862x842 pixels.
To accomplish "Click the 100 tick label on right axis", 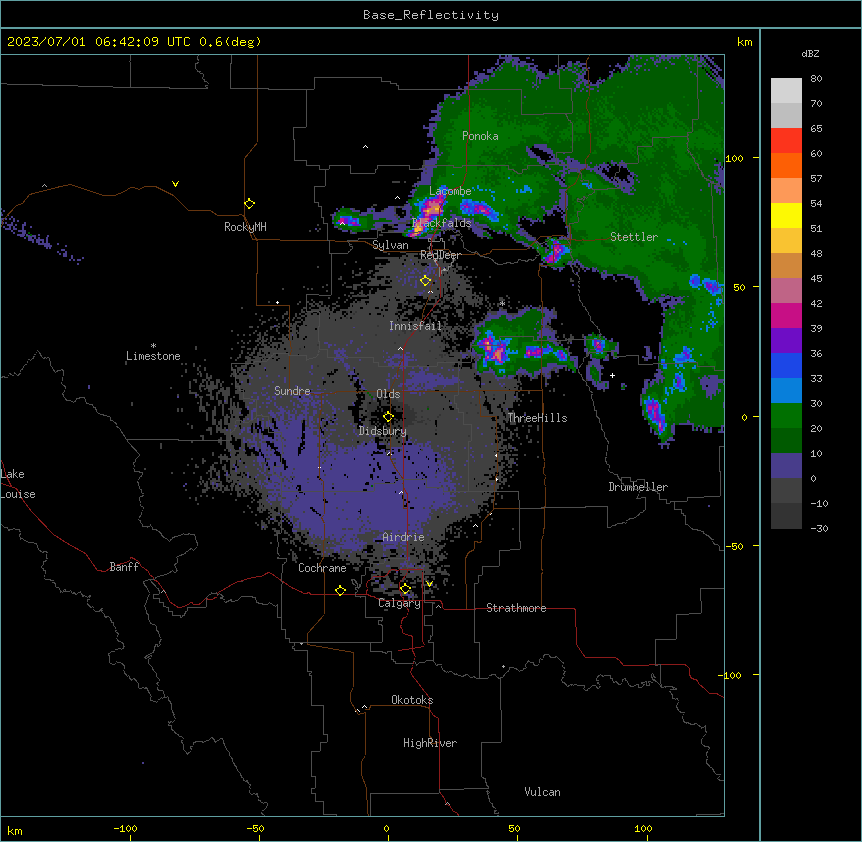I will tap(734, 158).
